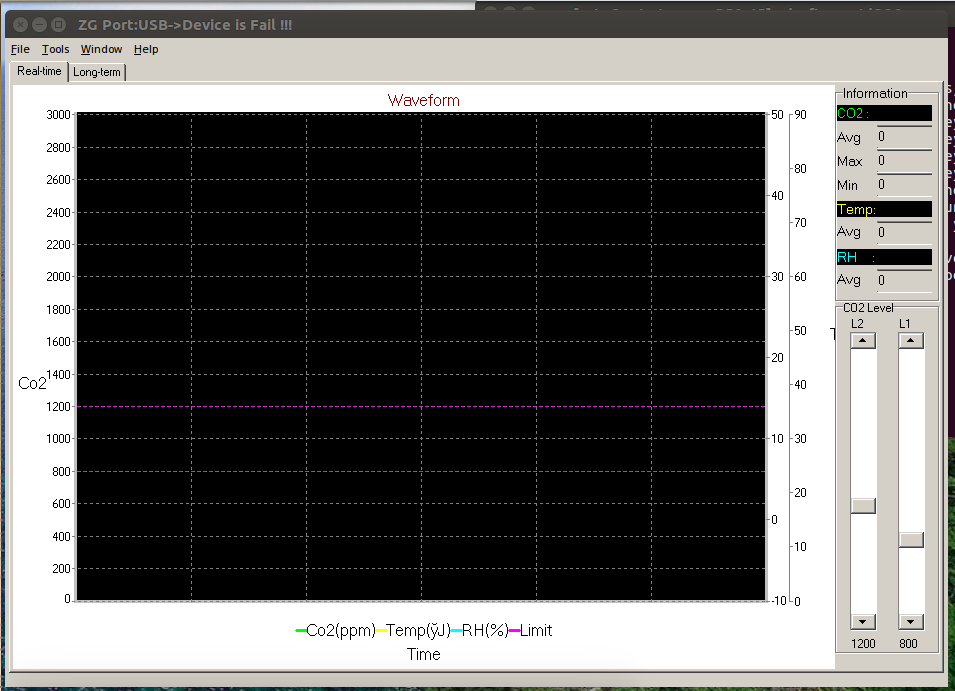This screenshot has height=691, width=955.
Task: Click the yellow Temp header label
Action: point(884,209)
